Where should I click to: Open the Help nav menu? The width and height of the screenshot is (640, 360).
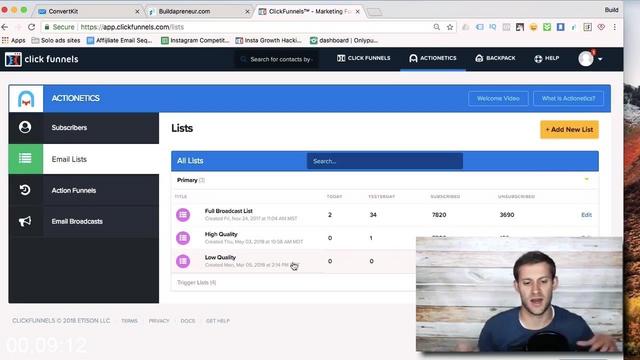(x=547, y=58)
